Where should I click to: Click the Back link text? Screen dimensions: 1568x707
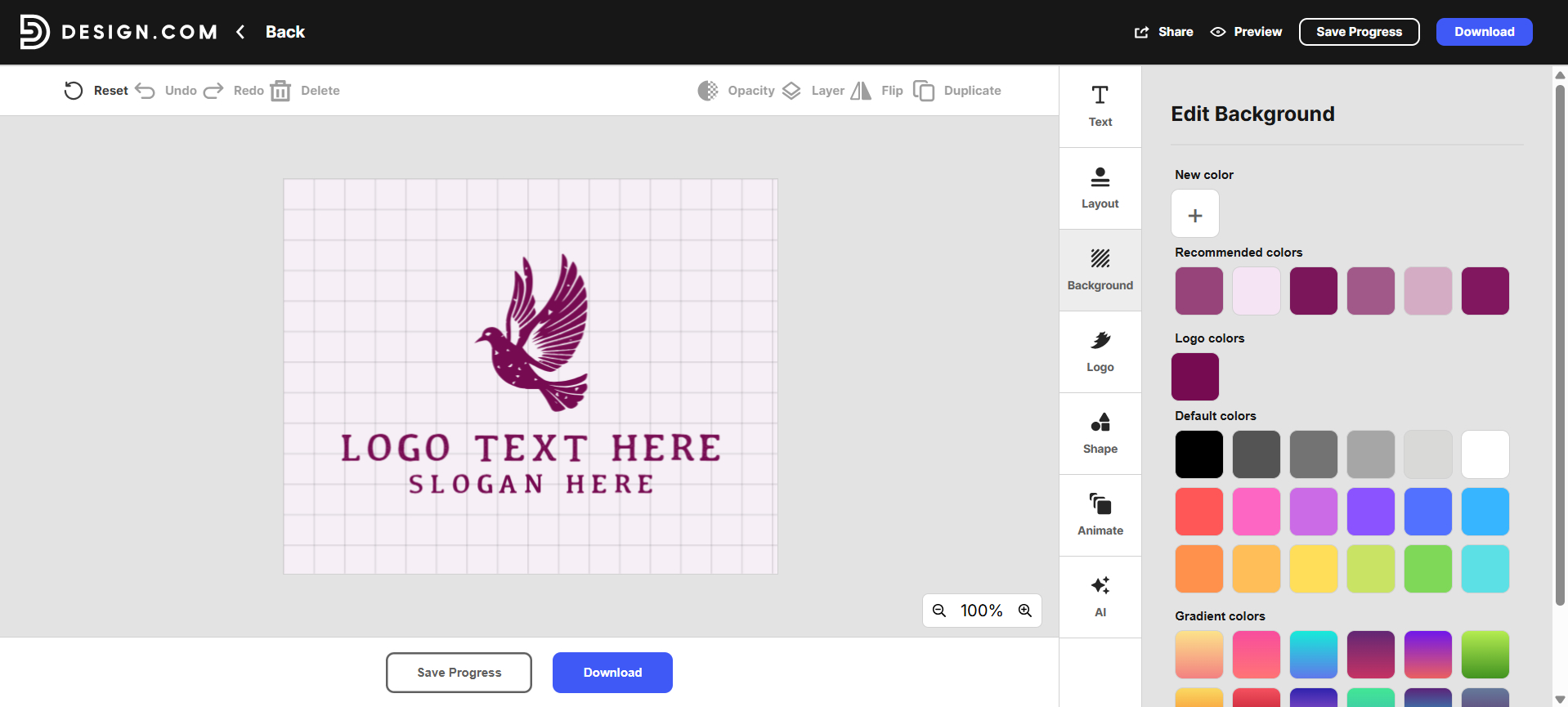284,32
